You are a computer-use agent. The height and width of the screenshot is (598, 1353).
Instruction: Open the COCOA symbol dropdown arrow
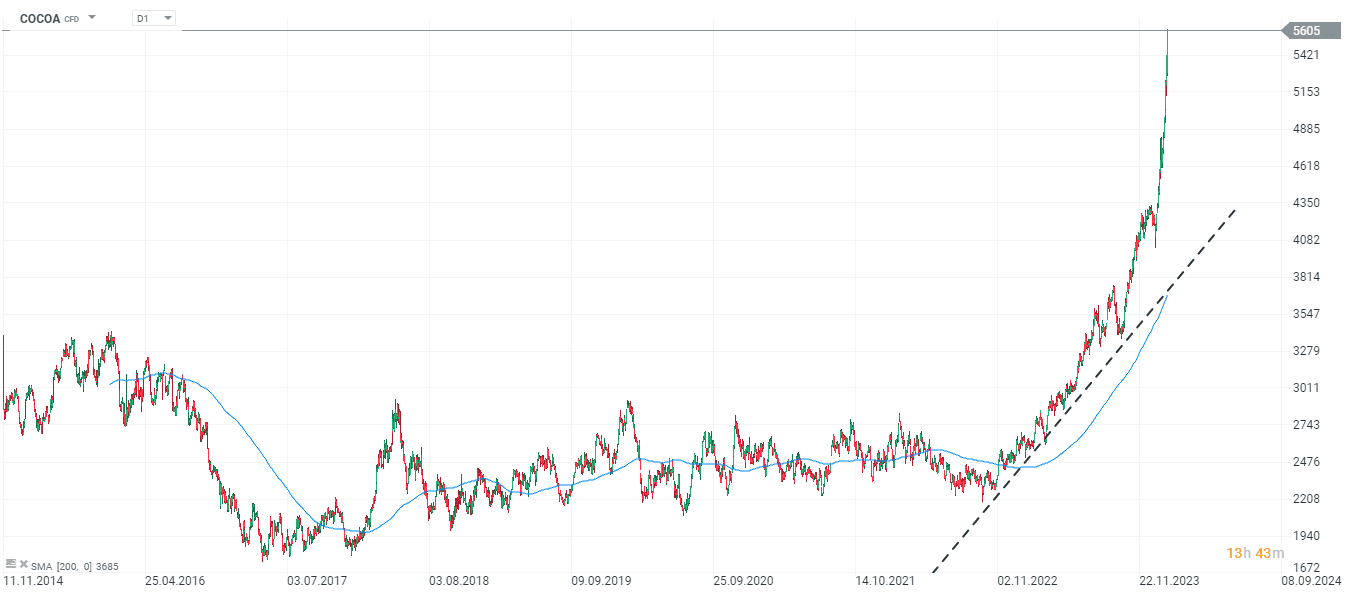coord(92,17)
